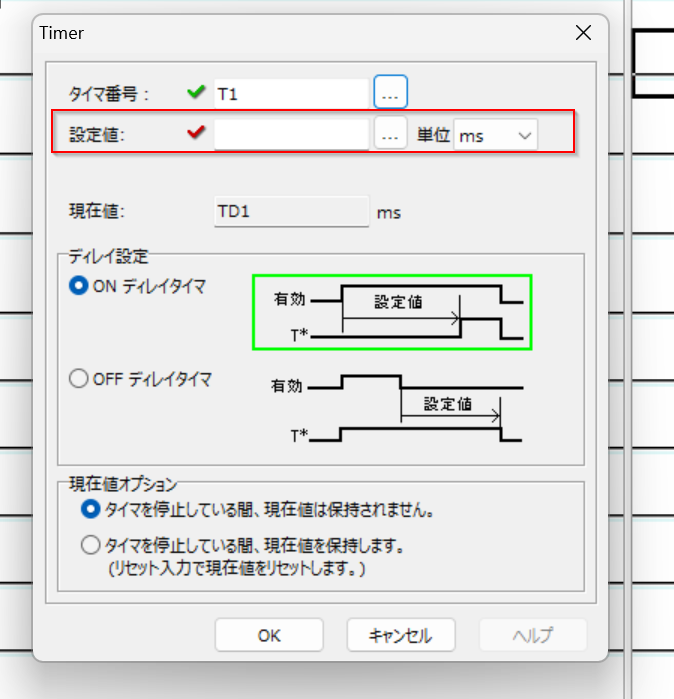Select option 現在値は保持されません

[x=90, y=509]
